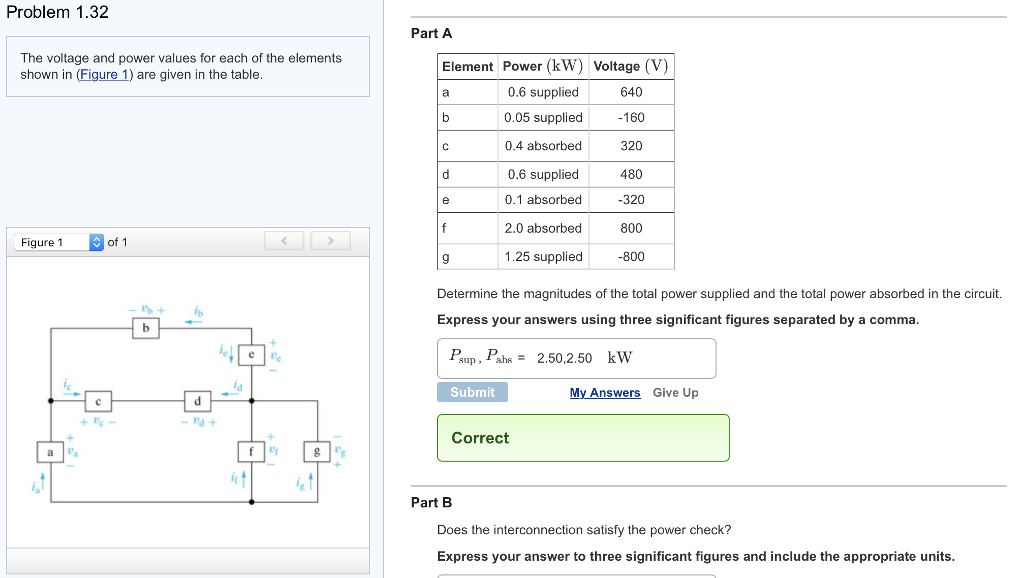Click the Correct result banner
The width and height of the screenshot is (1024, 578).
pos(582,437)
